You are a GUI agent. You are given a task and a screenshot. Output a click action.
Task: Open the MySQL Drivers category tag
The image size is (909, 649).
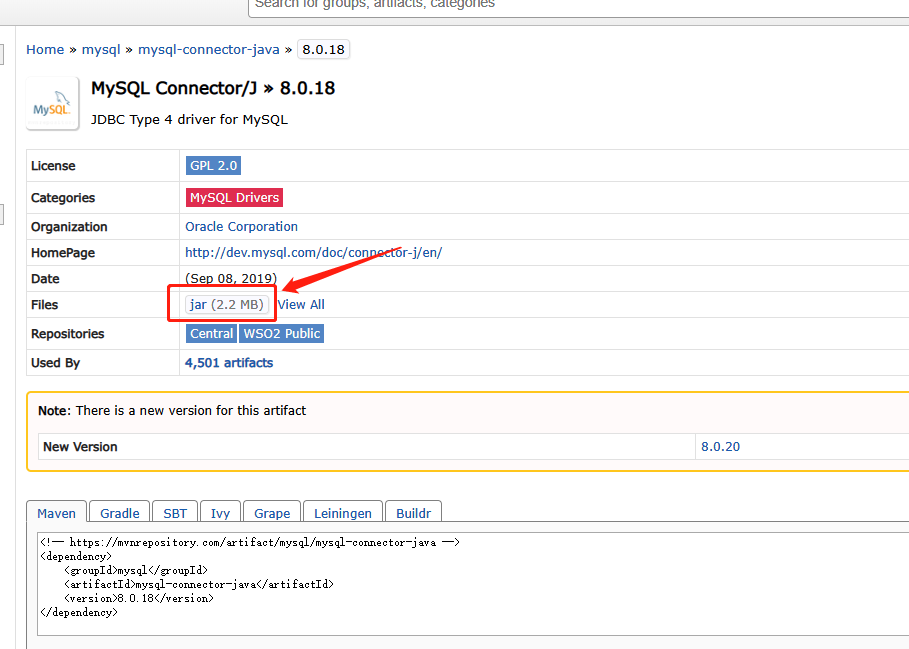pyautogui.click(x=234, y=198)
